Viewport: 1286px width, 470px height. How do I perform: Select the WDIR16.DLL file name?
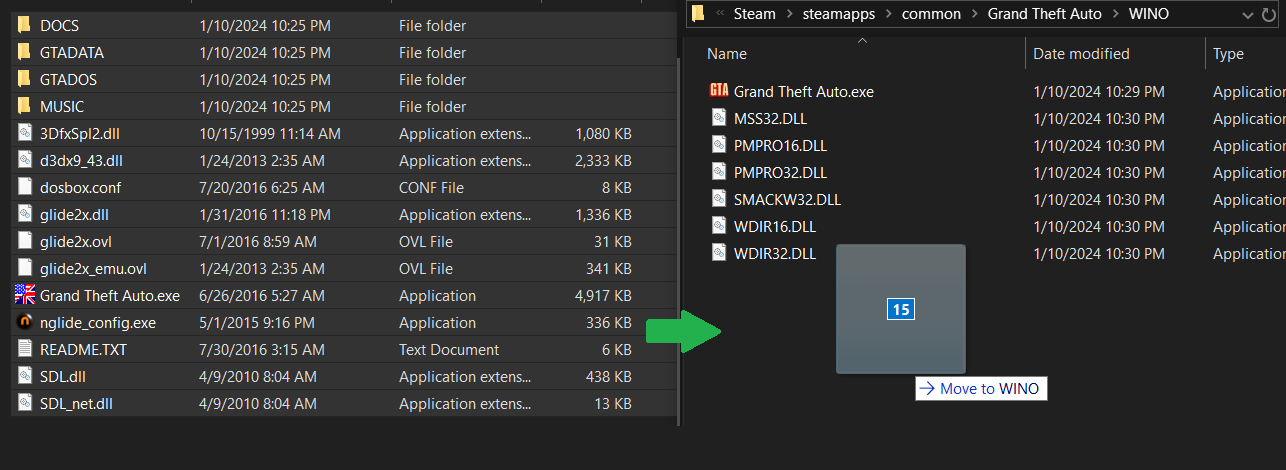coord(775,226)
